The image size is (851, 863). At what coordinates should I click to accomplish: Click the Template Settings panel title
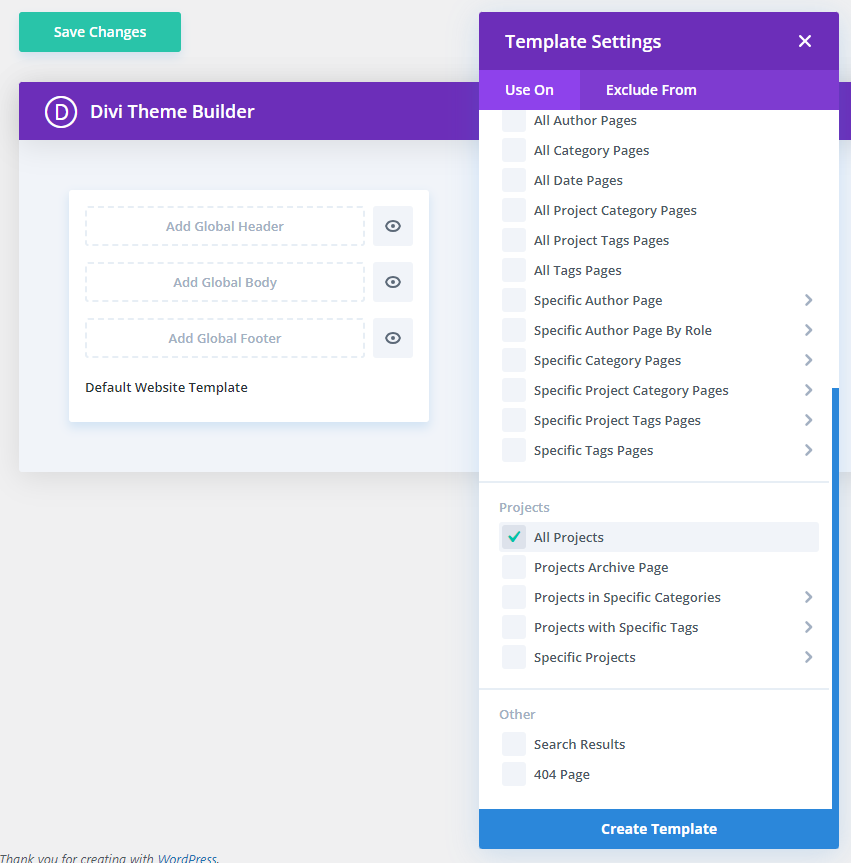[583, 42]
